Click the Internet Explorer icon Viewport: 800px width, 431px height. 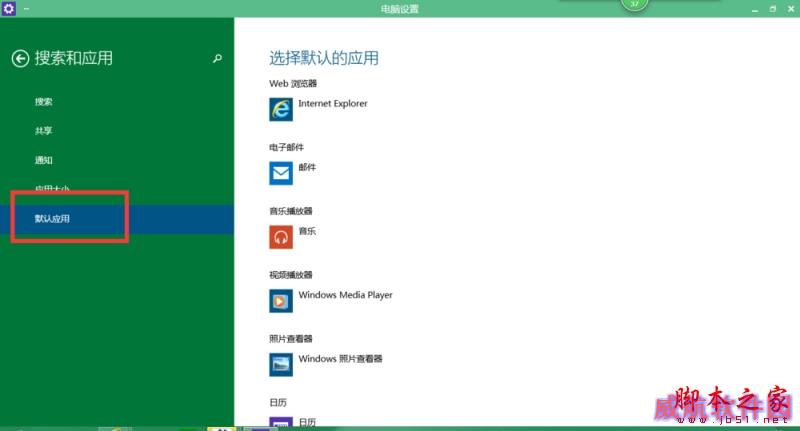[x=281, y=109]
